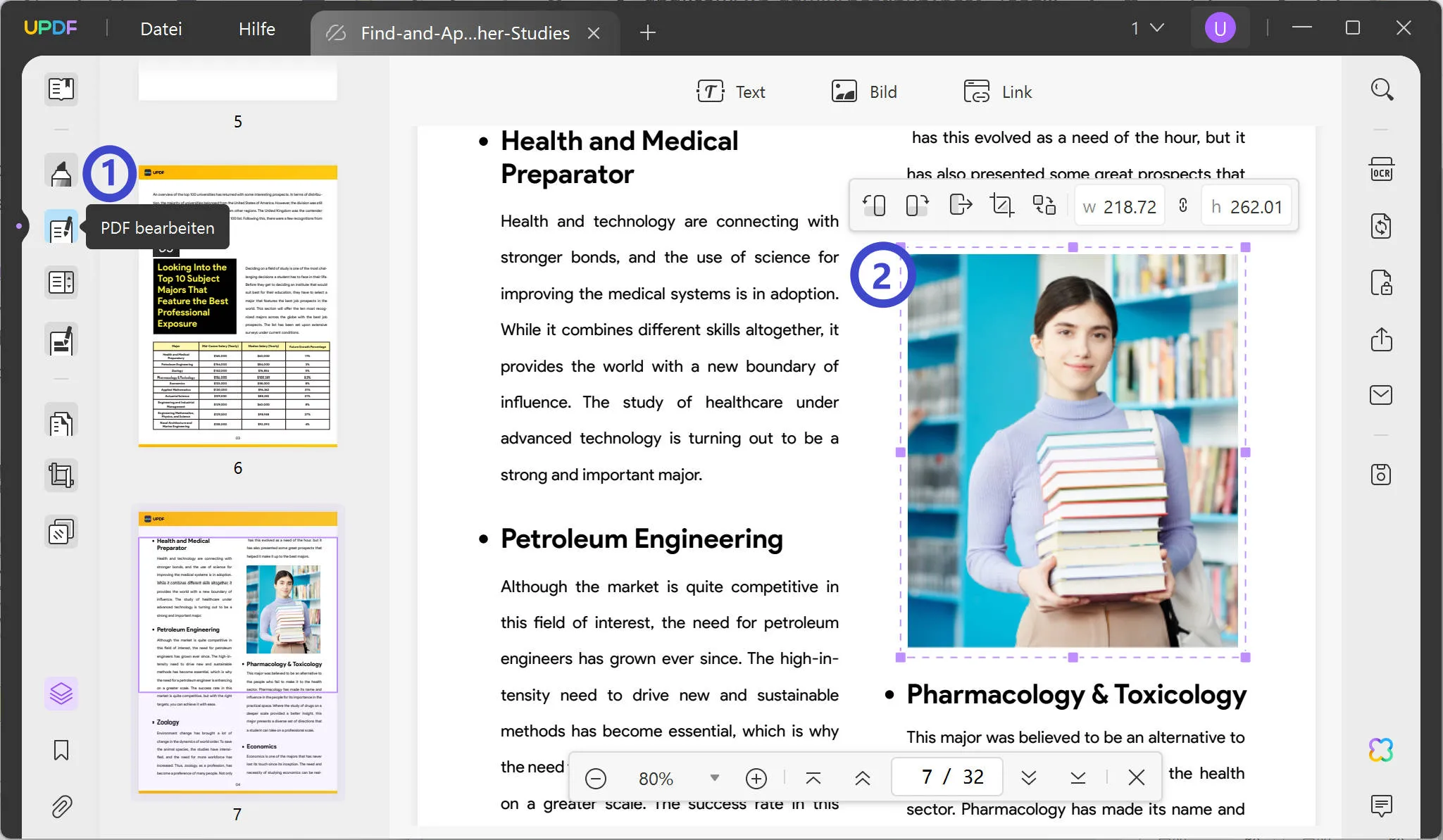Open document search with the magnifier icon
The width and height of the screenshot is (1443, 840).
[x=1381, y=89]
